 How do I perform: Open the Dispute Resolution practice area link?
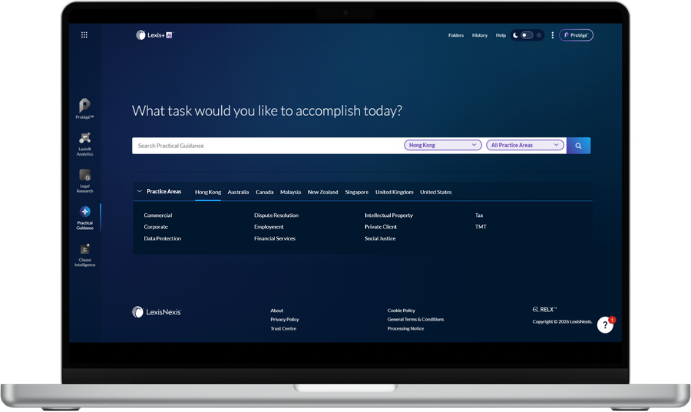[276, 215]
